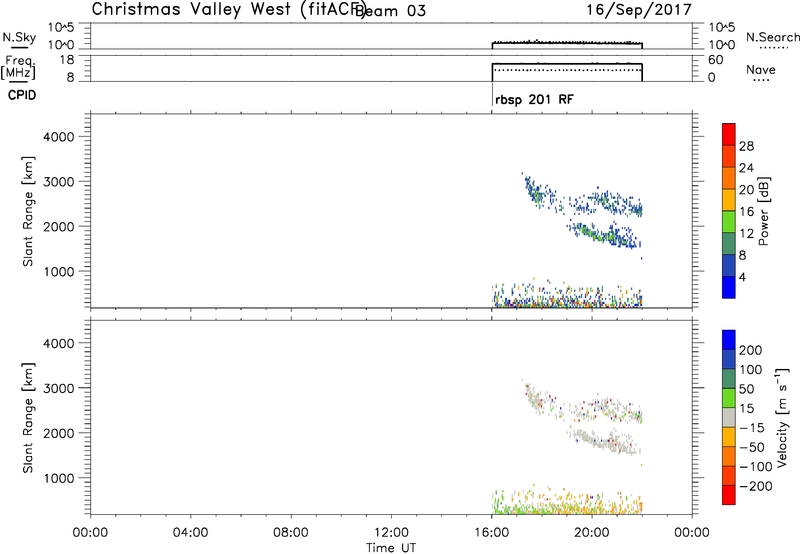
Task: Select the 1000 tick of the velocity panel
Action: 59,478
